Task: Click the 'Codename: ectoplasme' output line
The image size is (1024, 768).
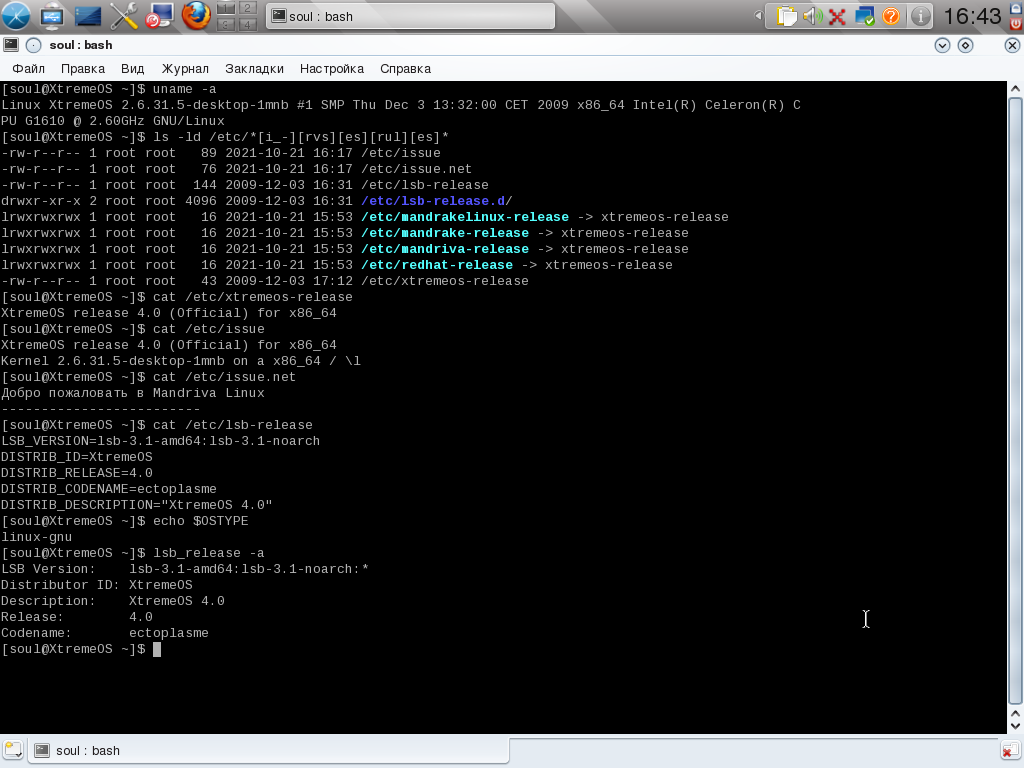Action: pos(104,633)
